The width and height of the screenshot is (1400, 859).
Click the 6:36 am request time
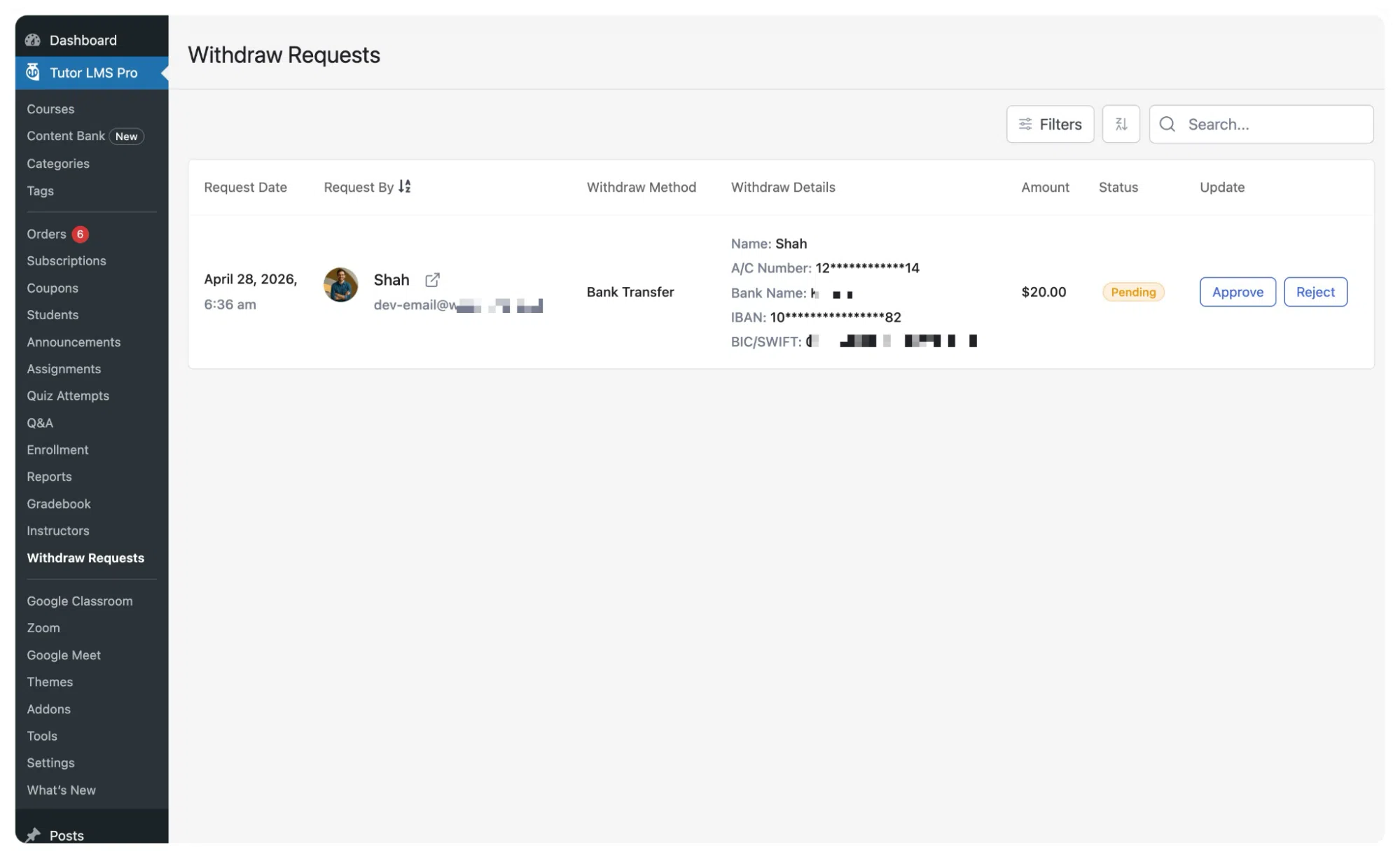[230, 305]
